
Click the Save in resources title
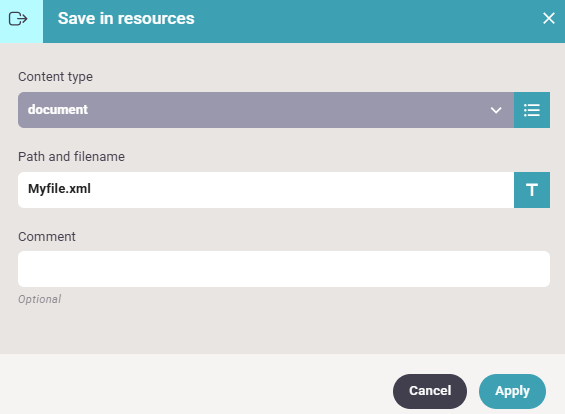click(x=126, y=18)
